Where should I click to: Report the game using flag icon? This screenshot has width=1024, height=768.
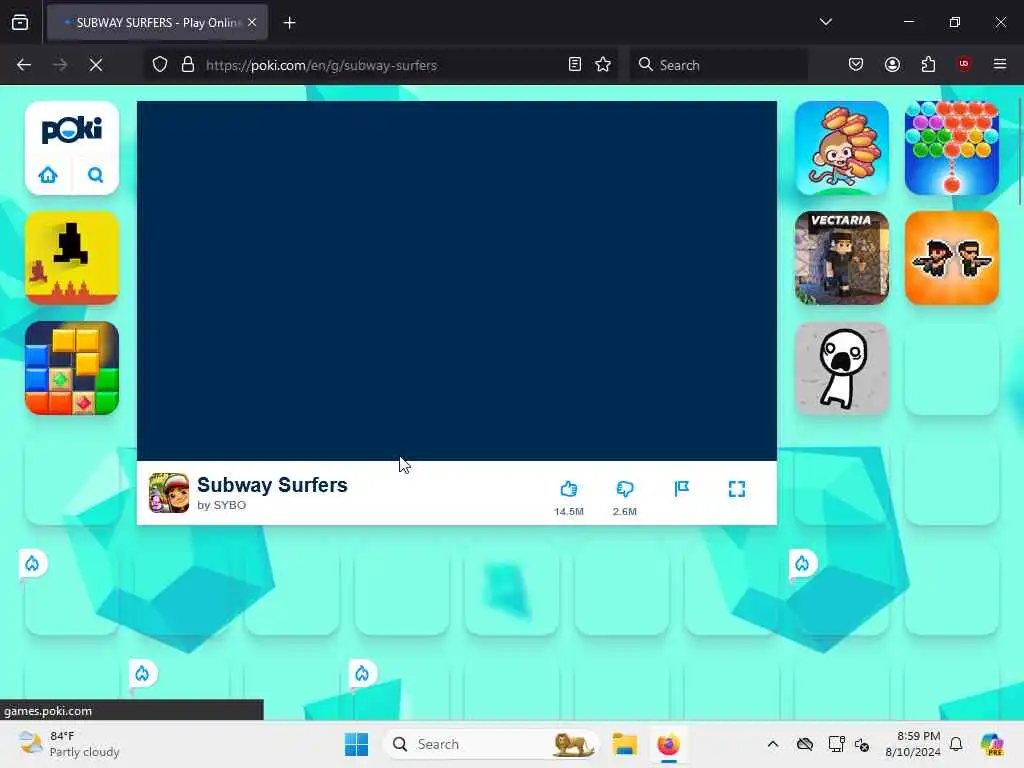pyautogui.click(x=681, y=488)
